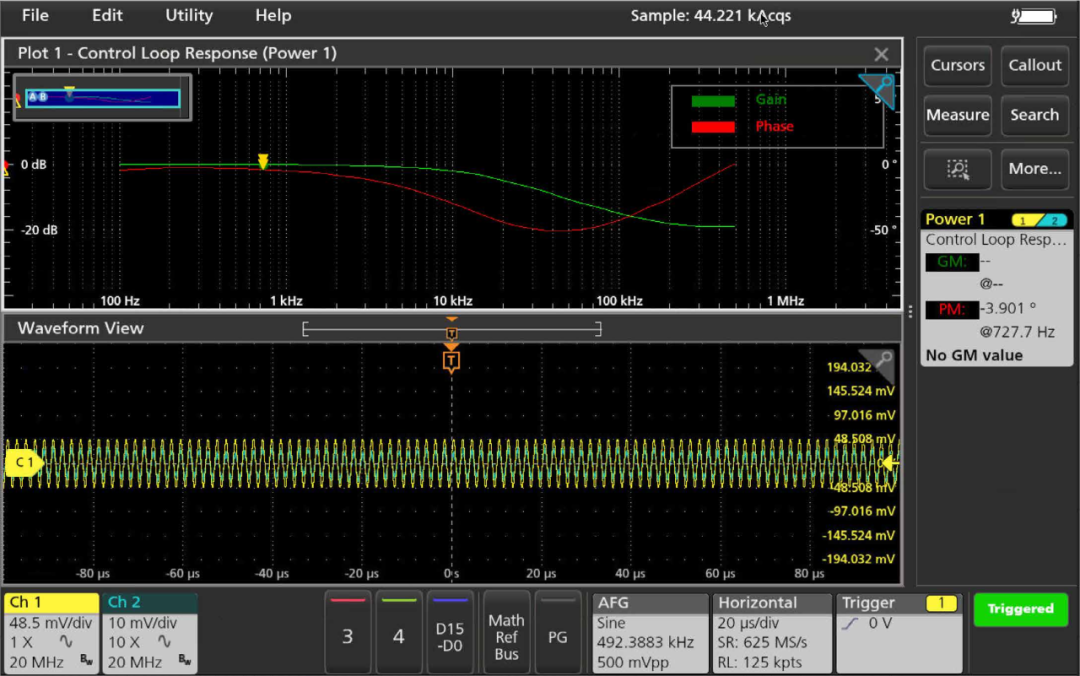This screenshot has height=676, width=1080.
Task: Open More... options menu
Action: (1034, 169)
